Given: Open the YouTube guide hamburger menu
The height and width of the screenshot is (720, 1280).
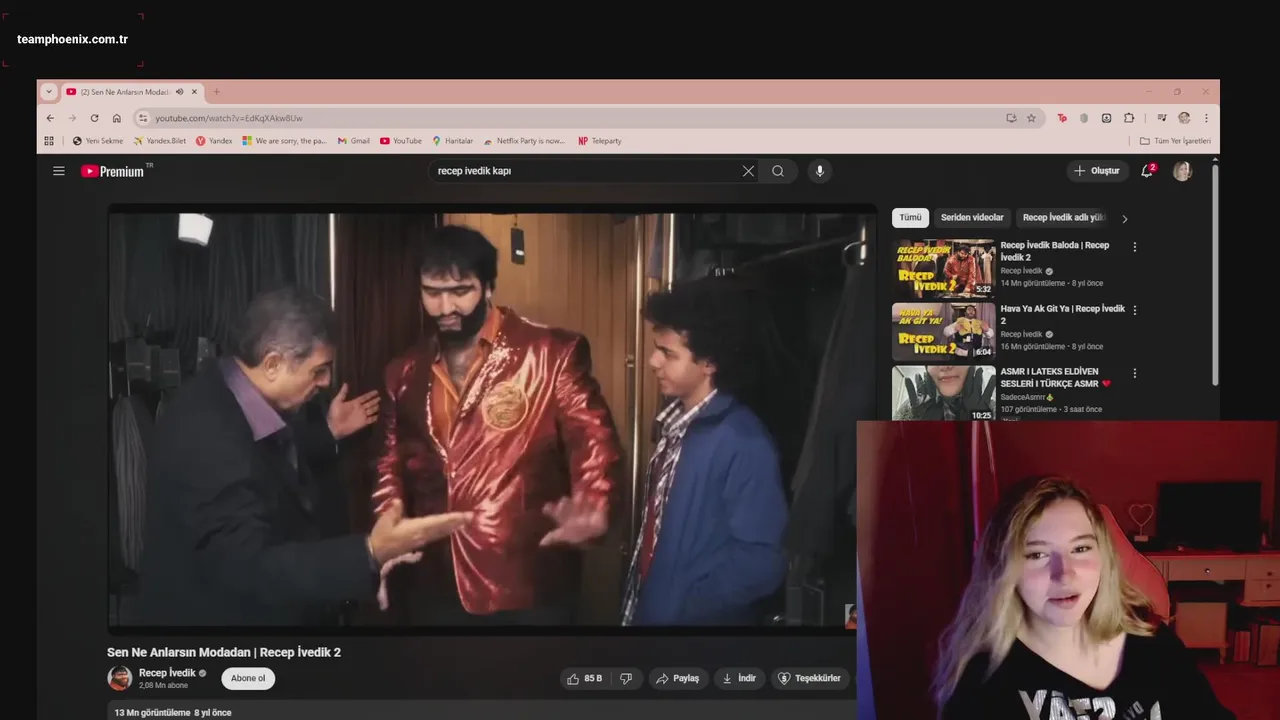Looking at the screenshot, I should tap(59, 171).
